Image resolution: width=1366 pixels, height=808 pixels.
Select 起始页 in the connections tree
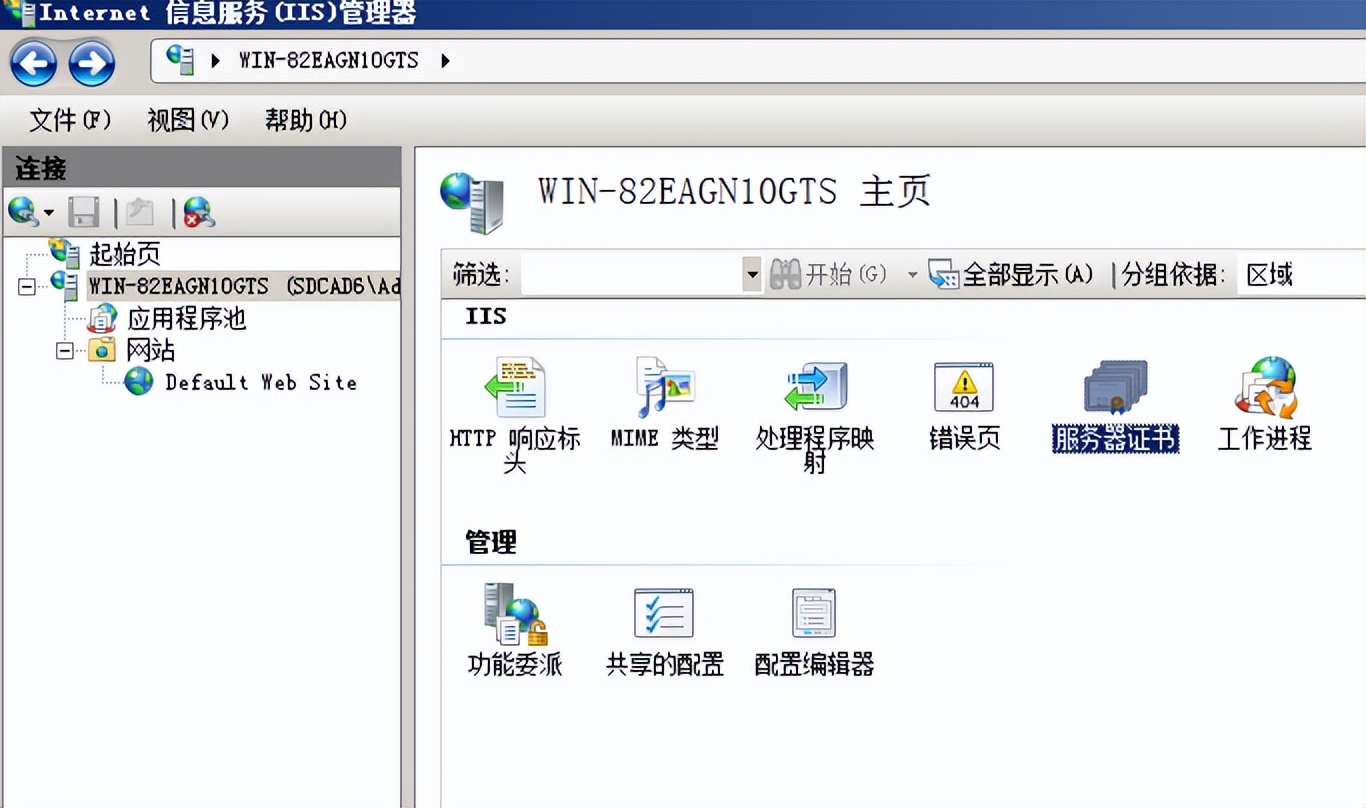click(x=125, y=254)
